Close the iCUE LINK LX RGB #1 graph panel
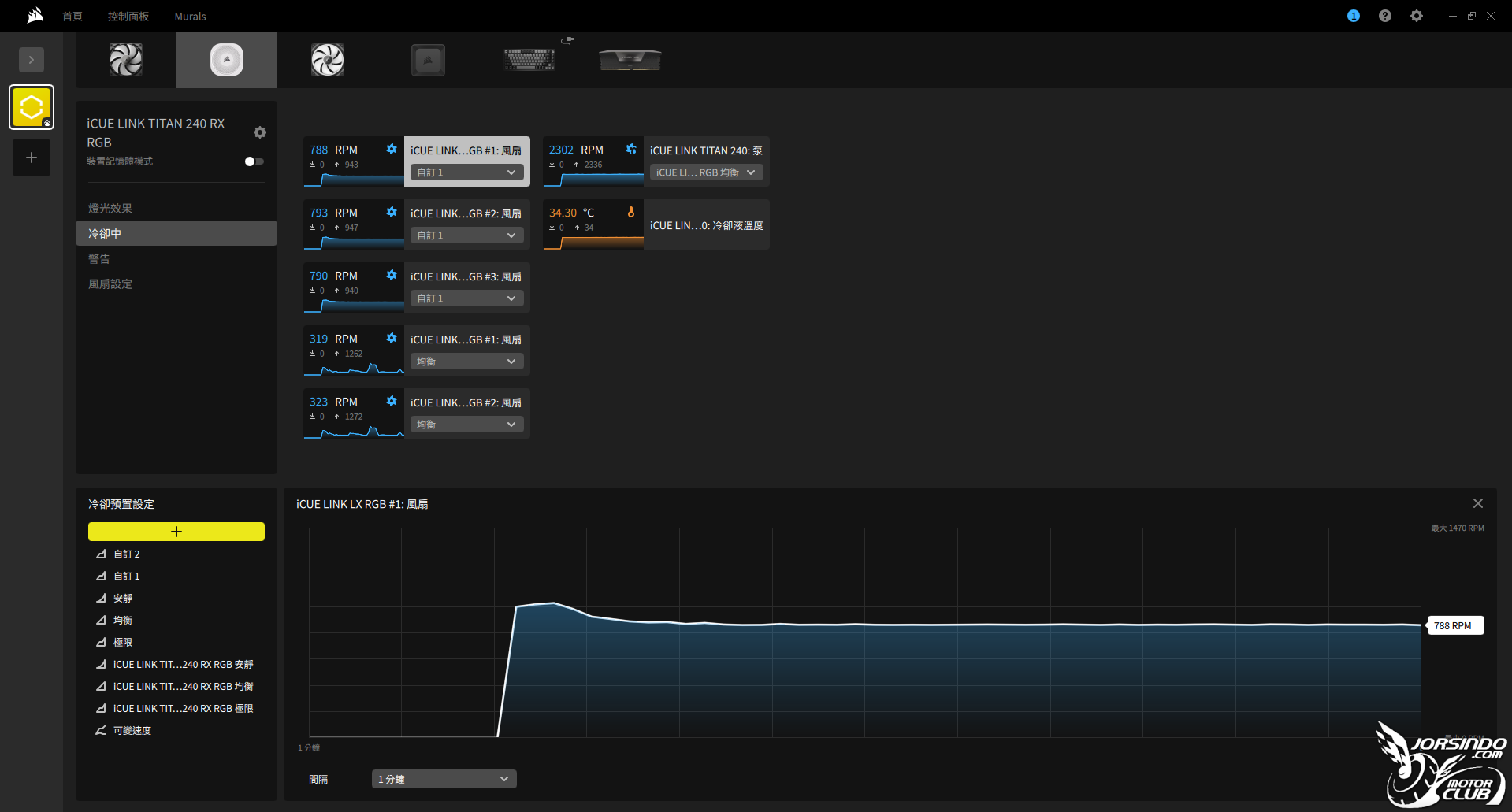1512x812 pixels. pos(1478,503)
